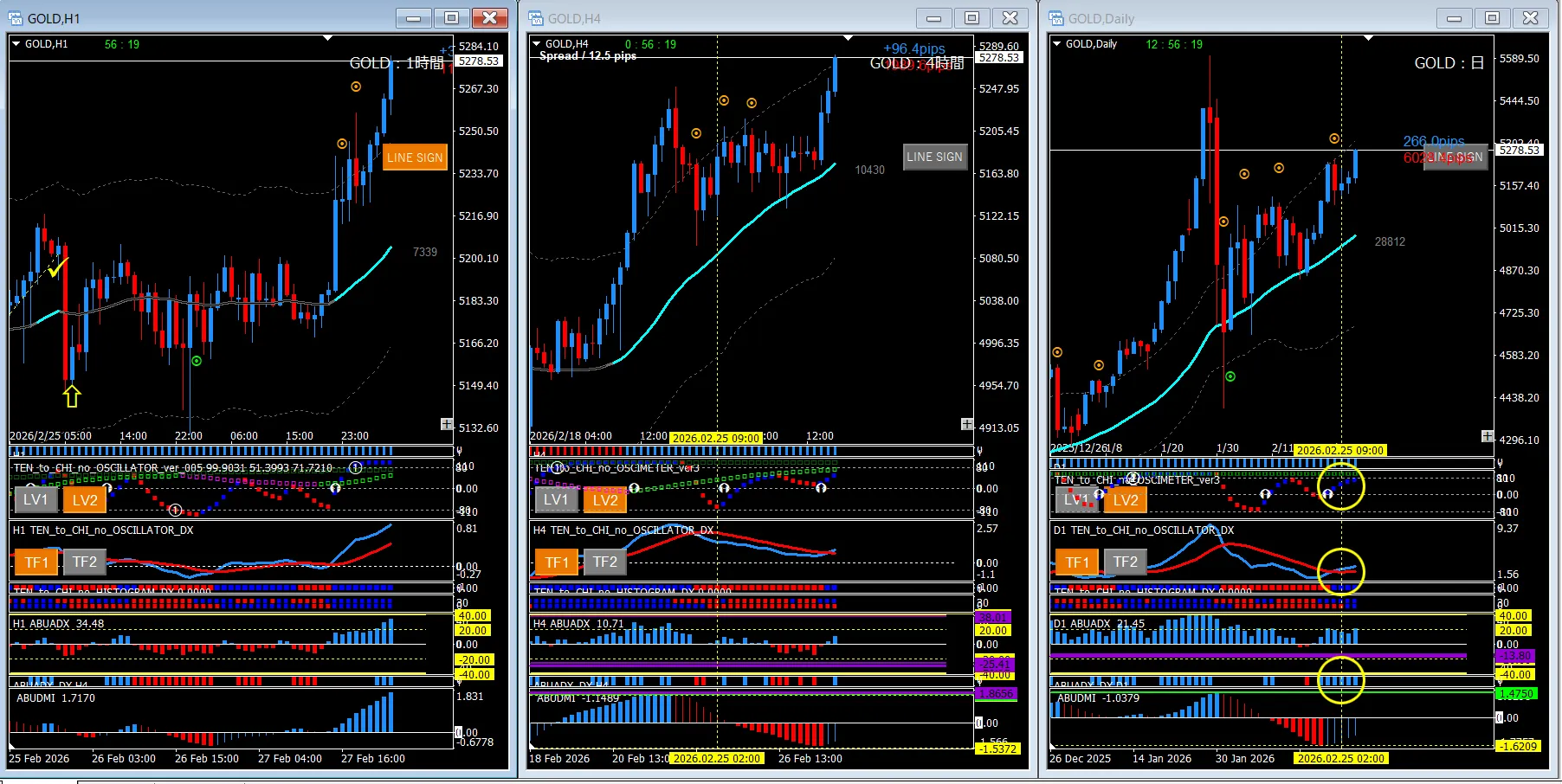Click the green circle marker on Daily chart
1562x784 pixels.
(1230, 376)
